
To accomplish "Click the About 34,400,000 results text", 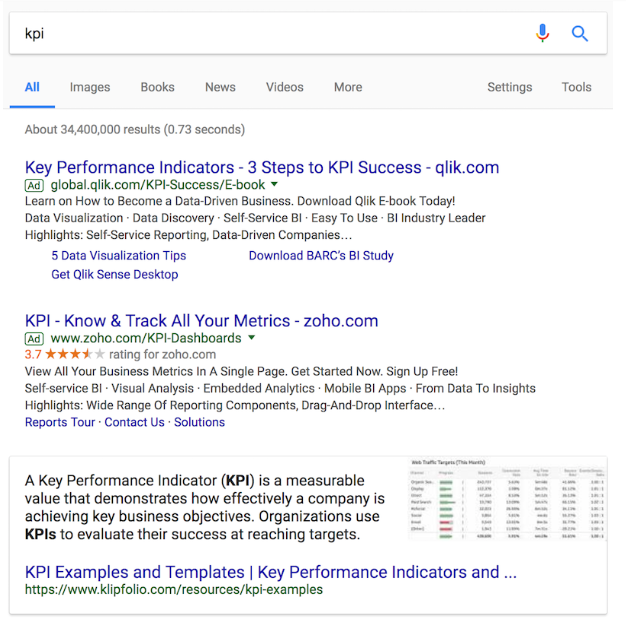I will pos(135,129).
